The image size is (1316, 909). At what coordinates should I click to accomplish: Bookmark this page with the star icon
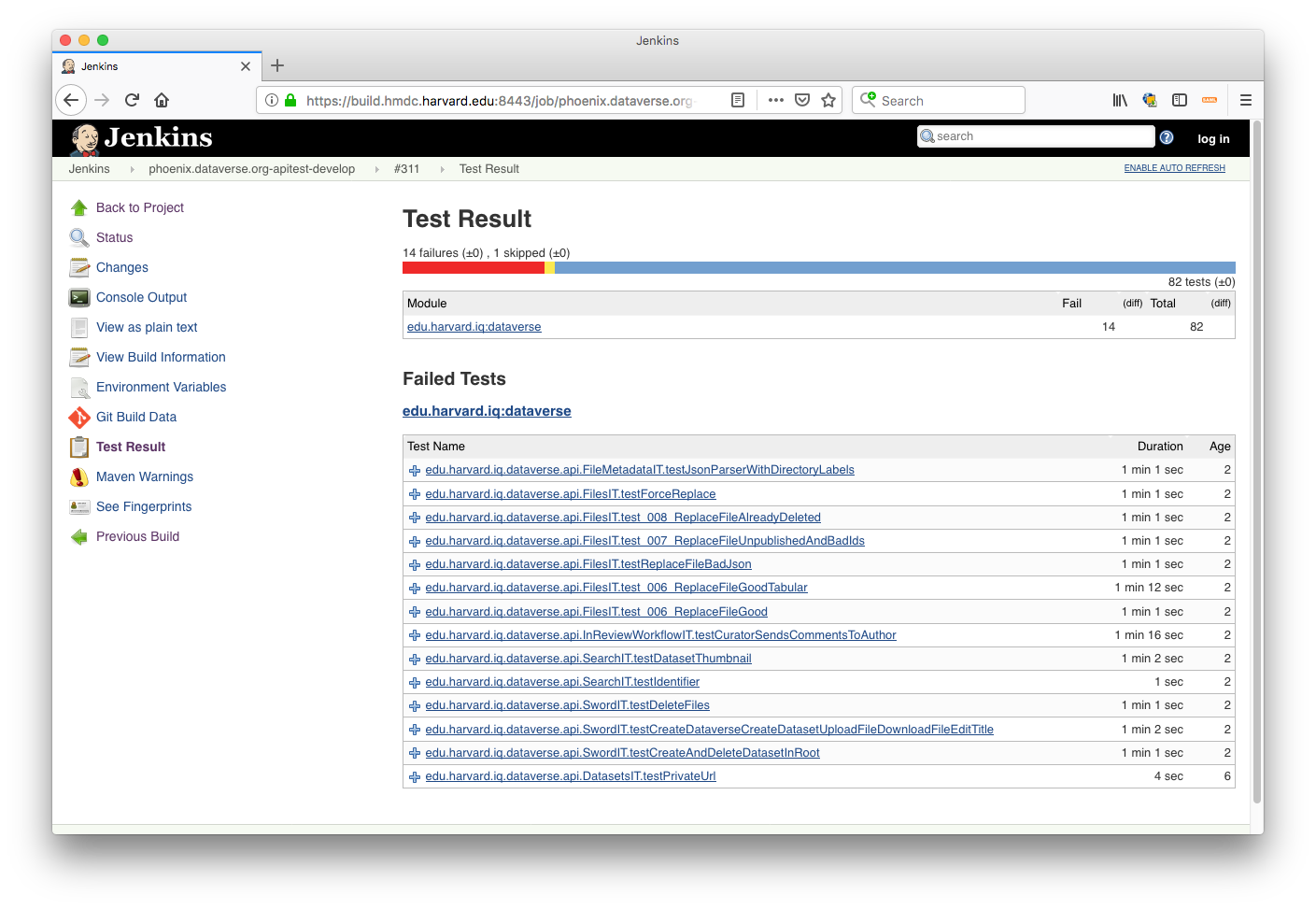click(828, 100)
